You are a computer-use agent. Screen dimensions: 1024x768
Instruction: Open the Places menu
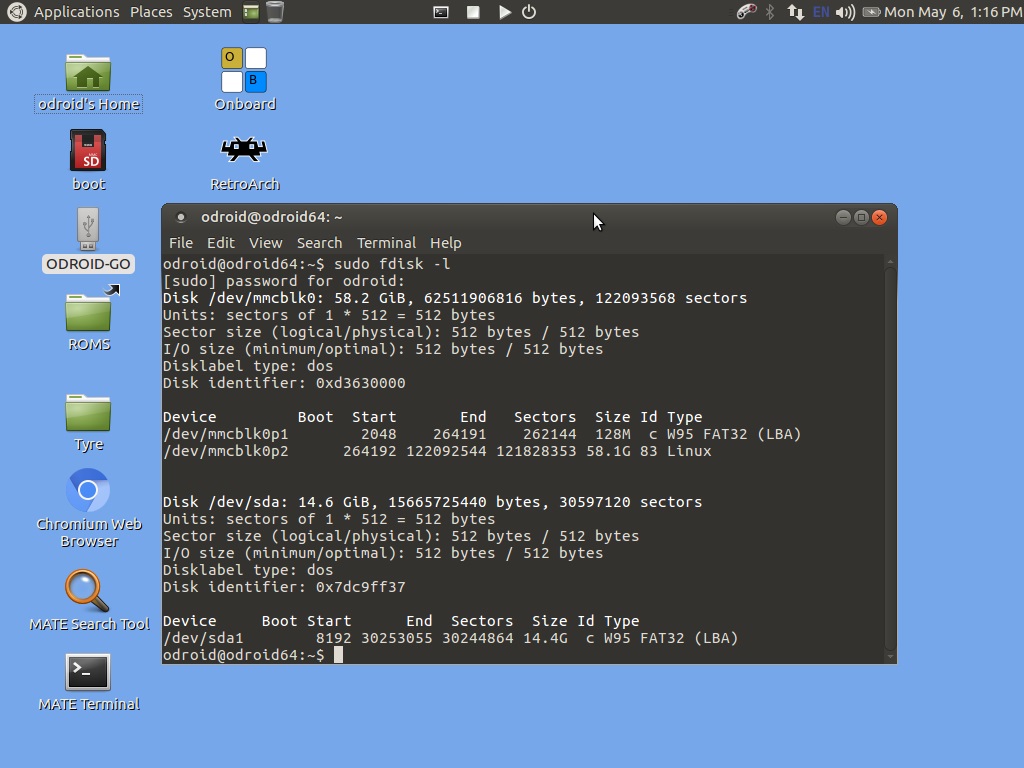point(151,12)
